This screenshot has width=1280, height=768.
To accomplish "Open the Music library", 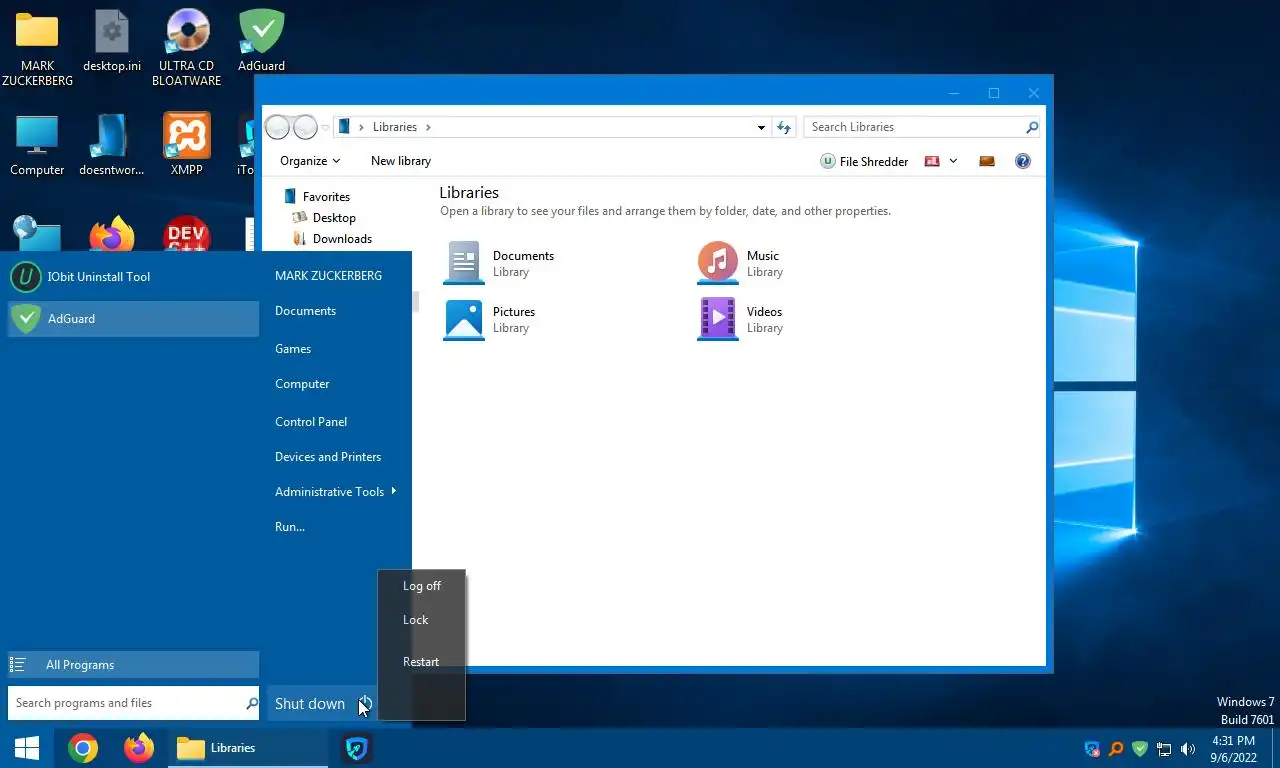I will [740, 263].
